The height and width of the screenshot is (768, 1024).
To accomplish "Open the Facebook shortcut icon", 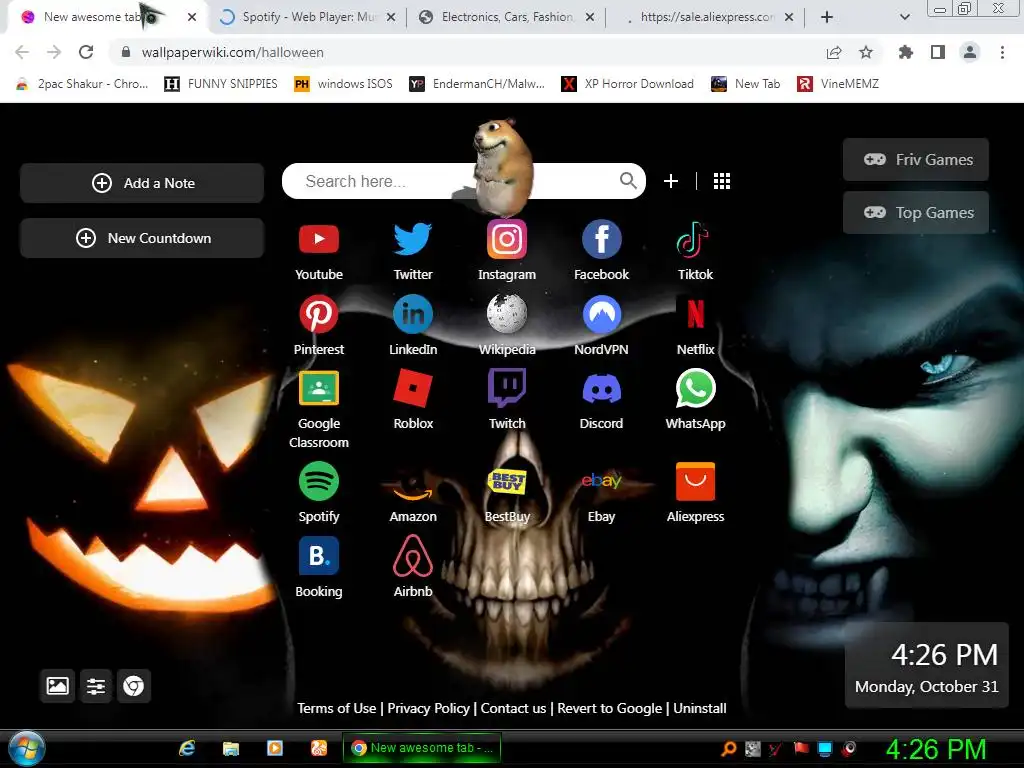I will (601, 239).
